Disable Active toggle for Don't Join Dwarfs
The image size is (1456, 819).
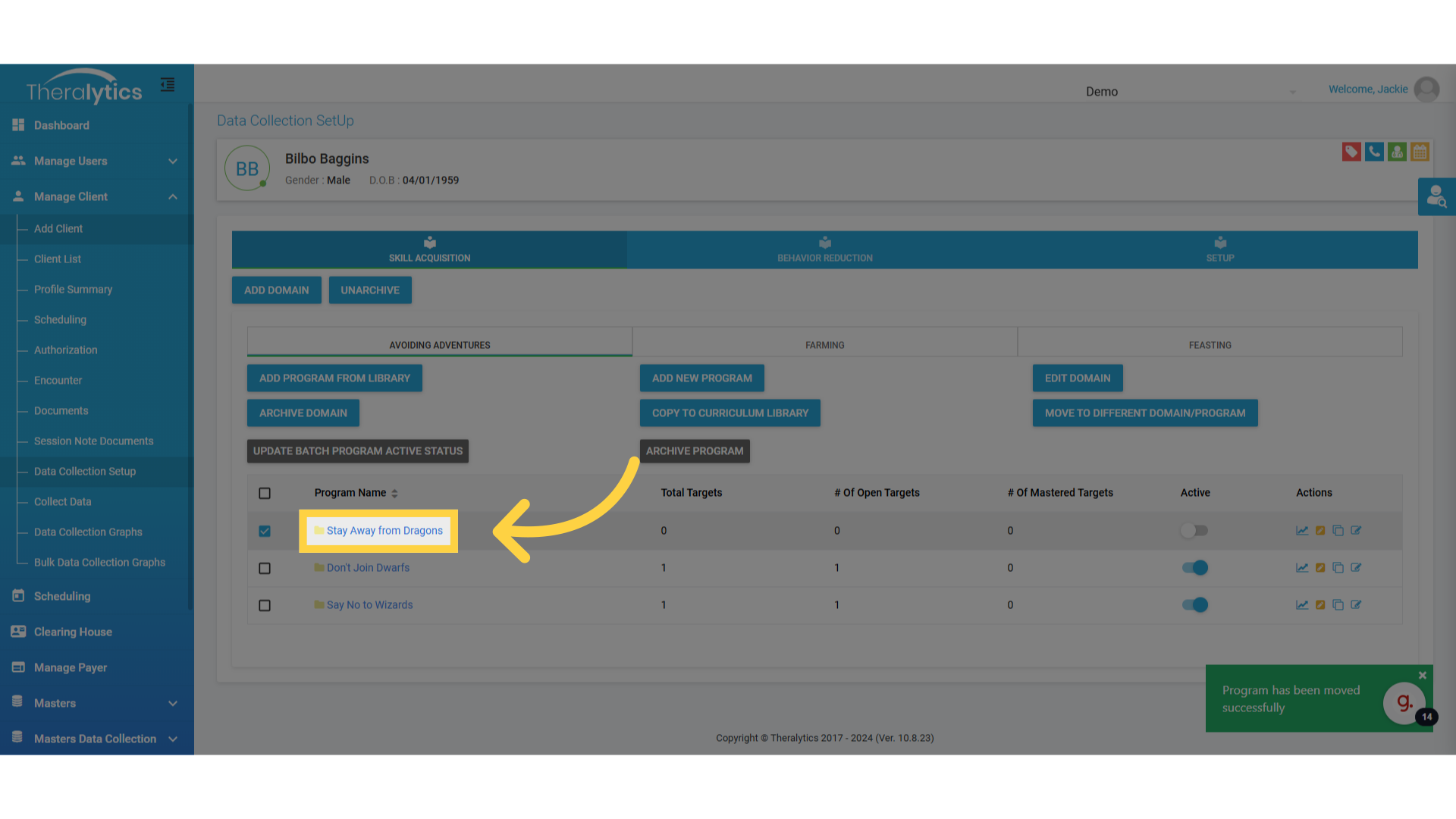pyautogui.click(x=1194, y=568)
